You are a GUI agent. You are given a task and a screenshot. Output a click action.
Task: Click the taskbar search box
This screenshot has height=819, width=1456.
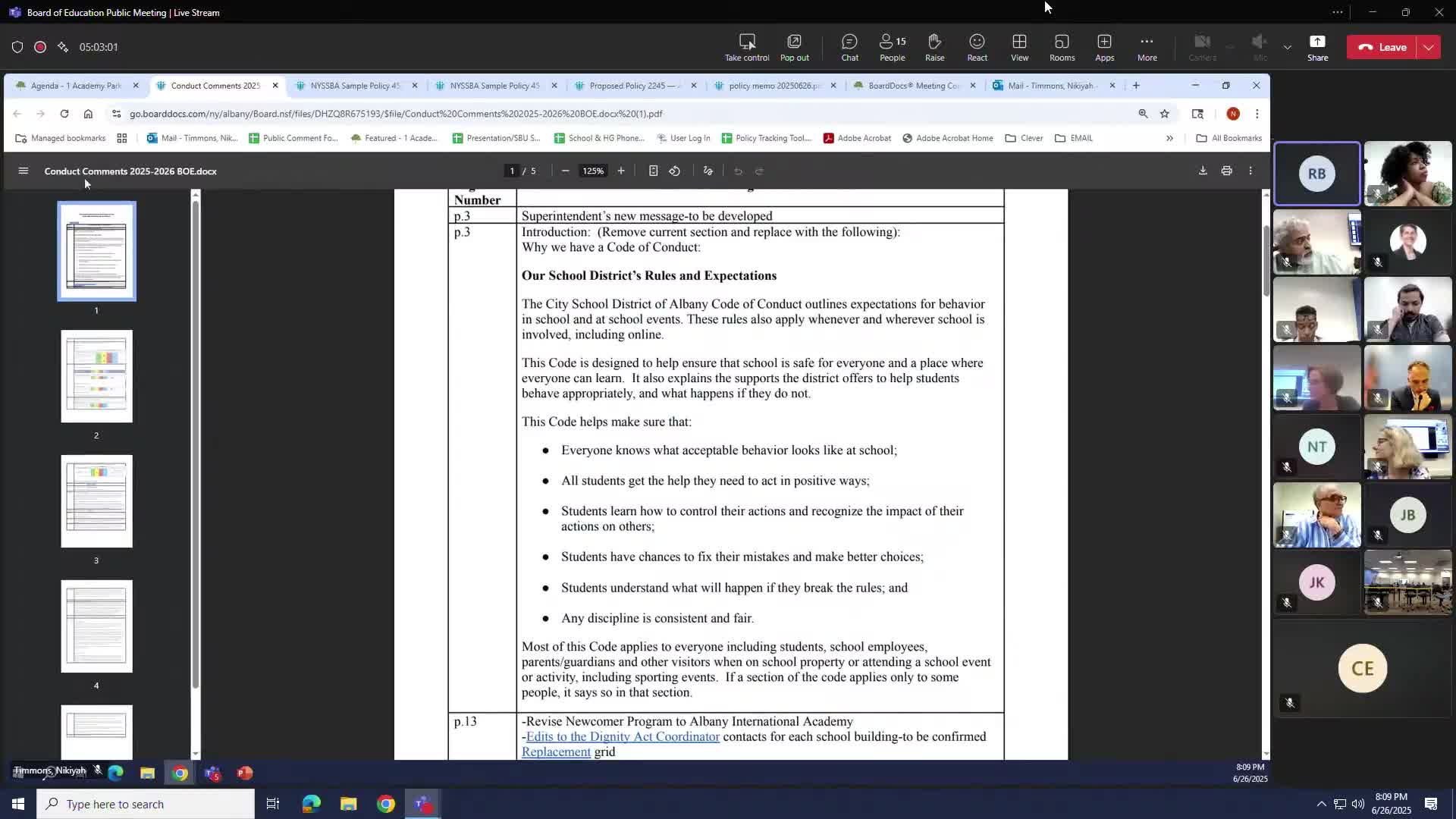tap(146, 804)
